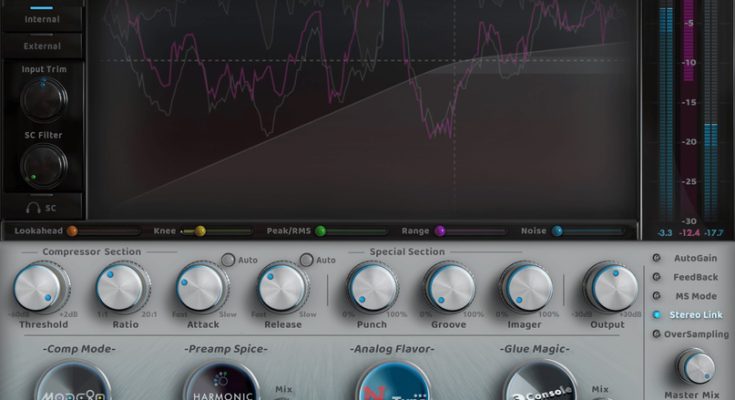Viewport: 735px width, 400px height.
Task: Select the Internal sidechain source
Action: [x=41, y=19]
